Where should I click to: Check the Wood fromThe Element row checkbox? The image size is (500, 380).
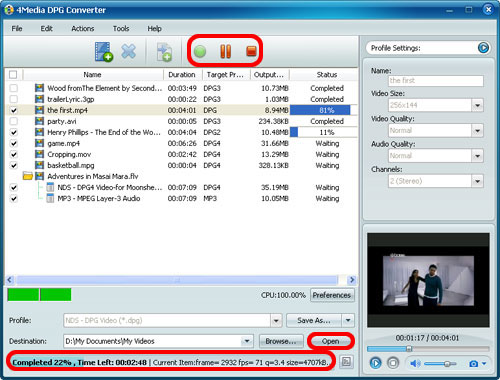click(13, 88)
